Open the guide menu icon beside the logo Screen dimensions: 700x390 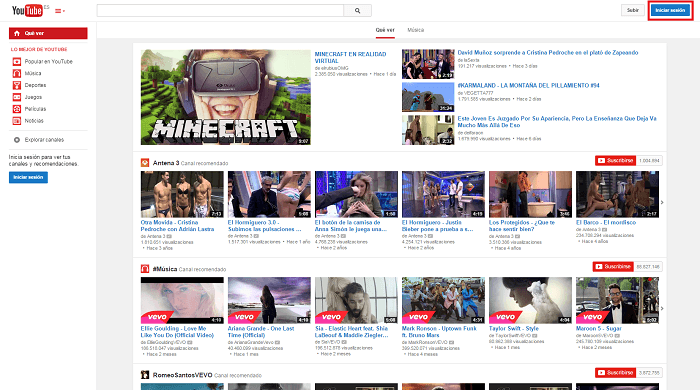tap(60, 11)
